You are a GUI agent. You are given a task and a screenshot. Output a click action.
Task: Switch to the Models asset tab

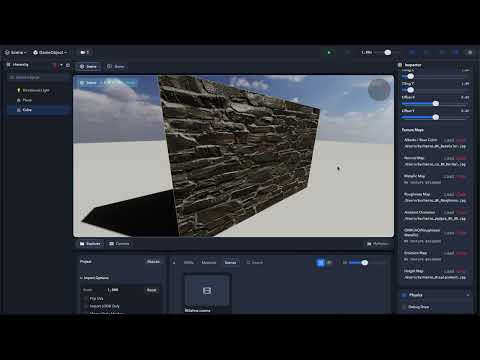[x=189, y=263]
